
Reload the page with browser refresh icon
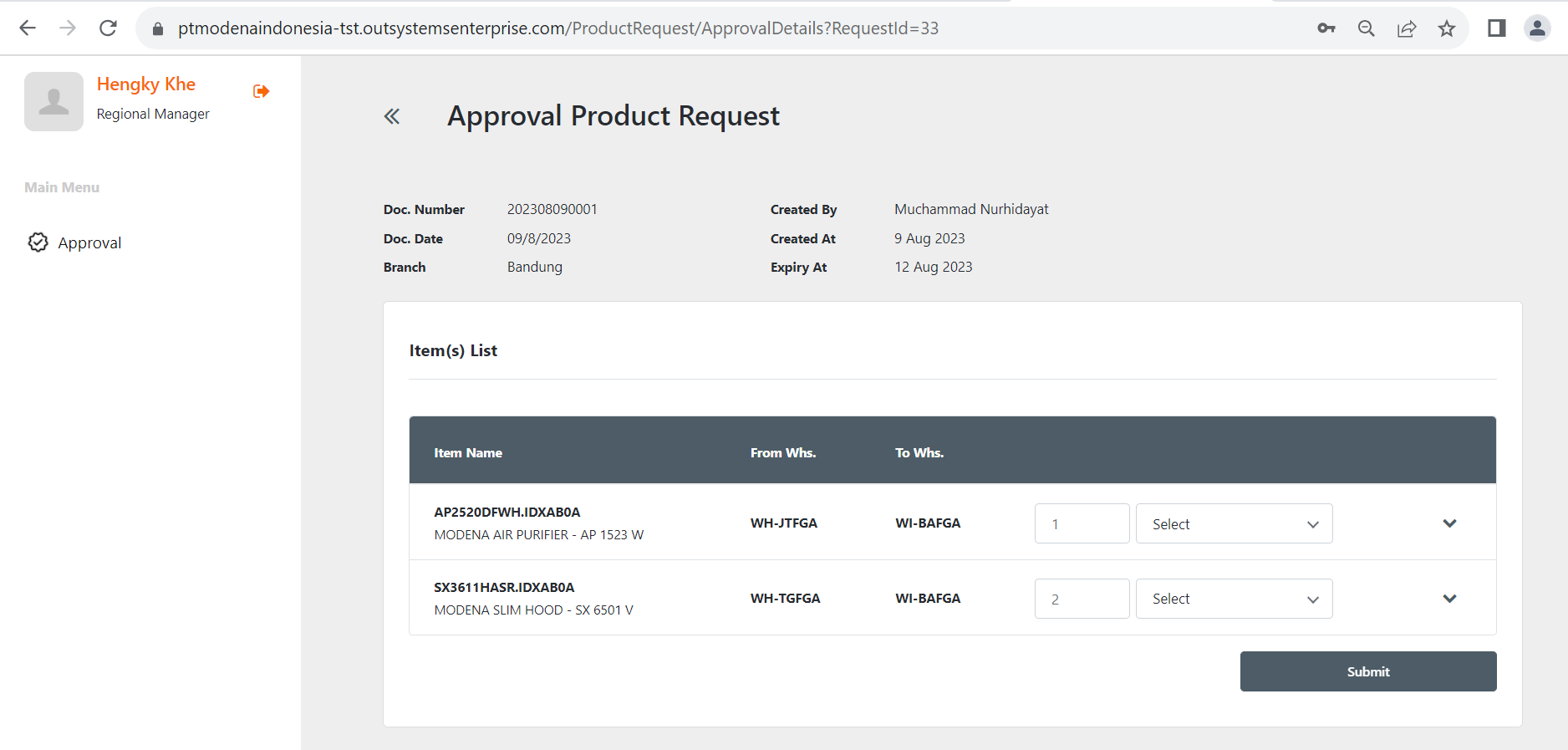108,28
